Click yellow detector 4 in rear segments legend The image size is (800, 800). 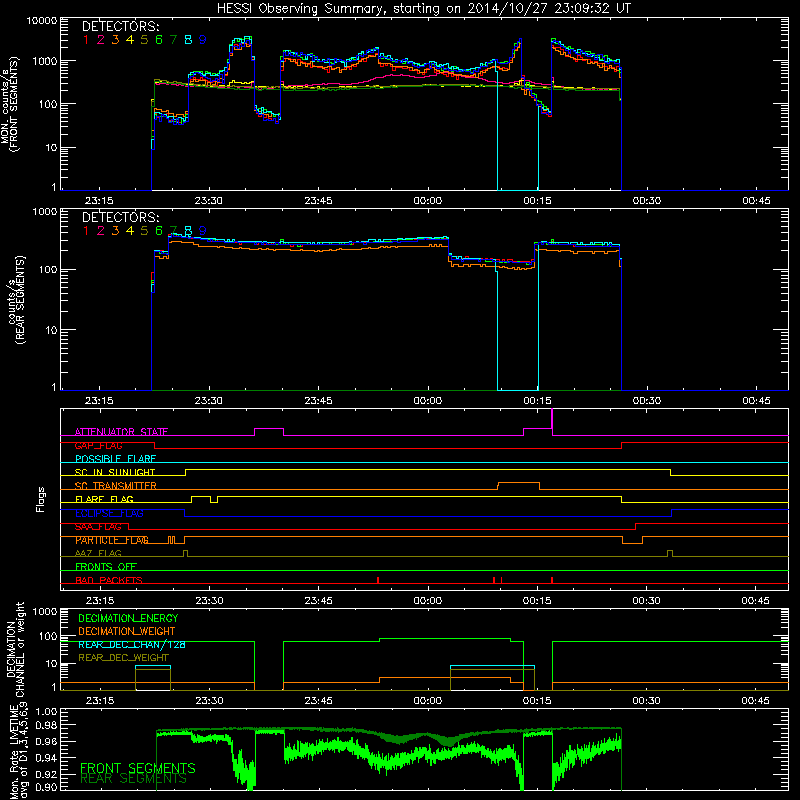pos(130,231)
